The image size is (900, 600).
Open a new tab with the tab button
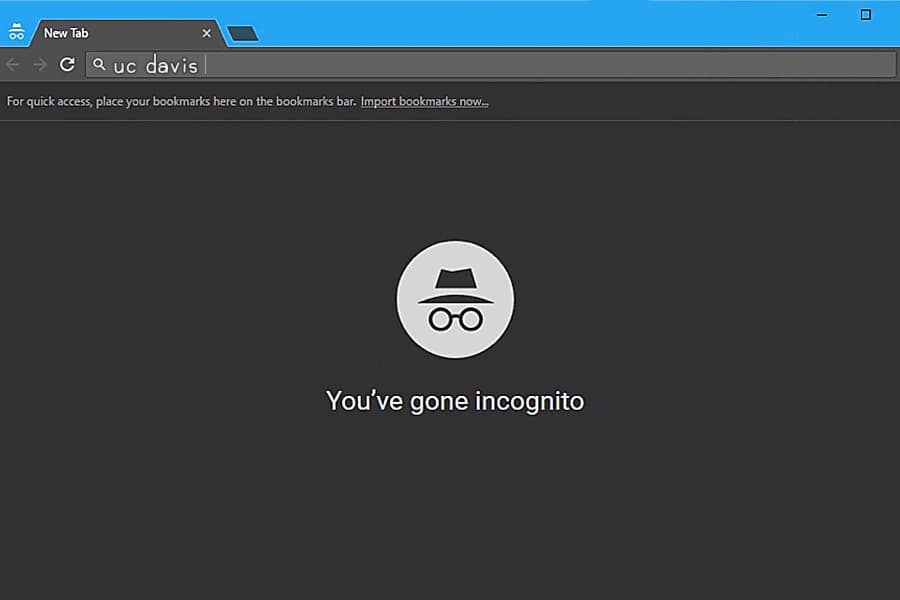(x=242, y=34)
